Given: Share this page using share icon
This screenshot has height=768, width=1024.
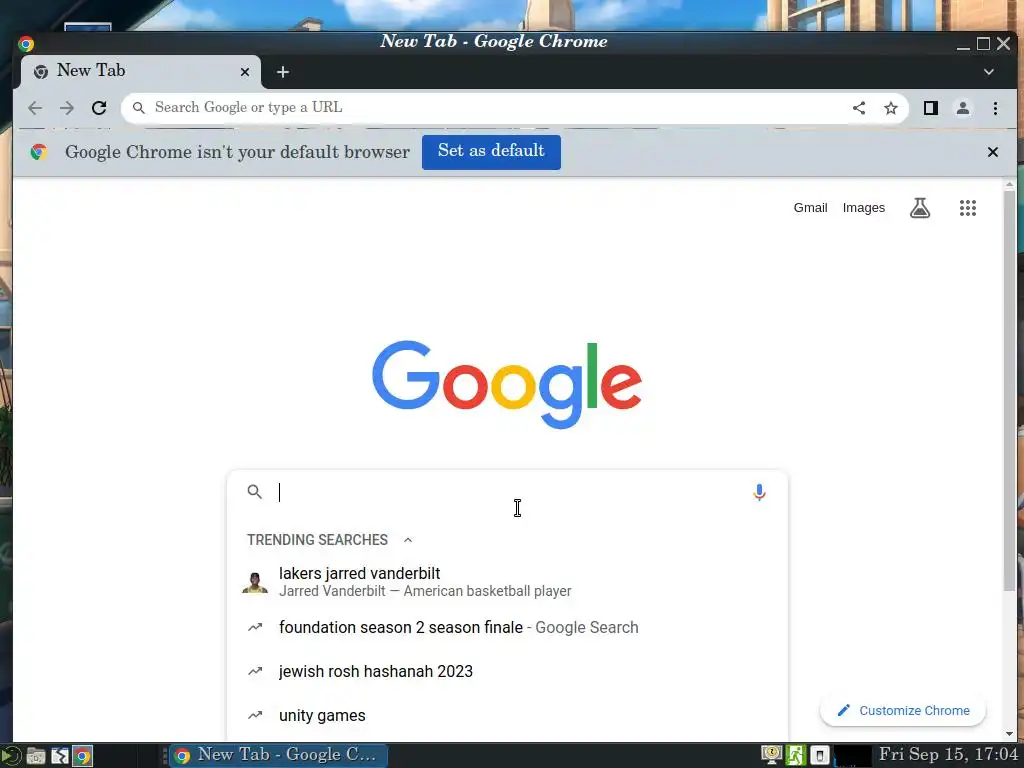Looking at the screenshot, I should [x=859, y=108].
